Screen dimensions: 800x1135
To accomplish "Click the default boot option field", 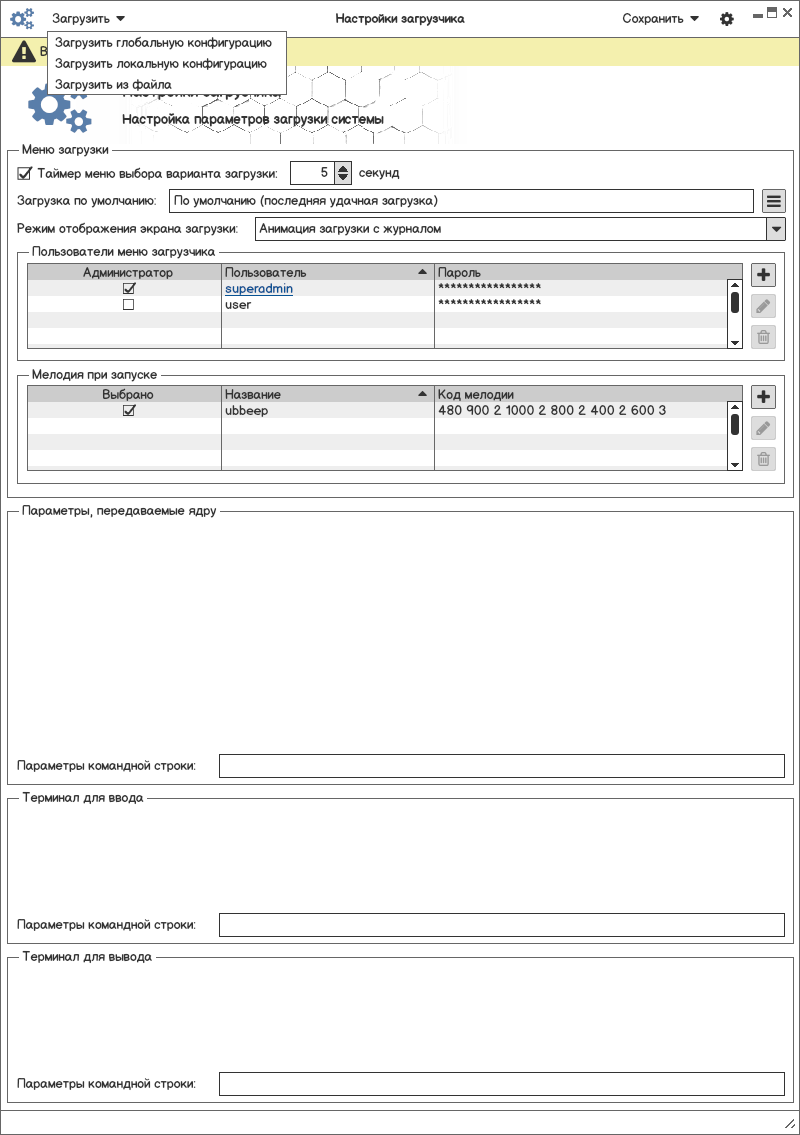I will click(x=461, y=201).
